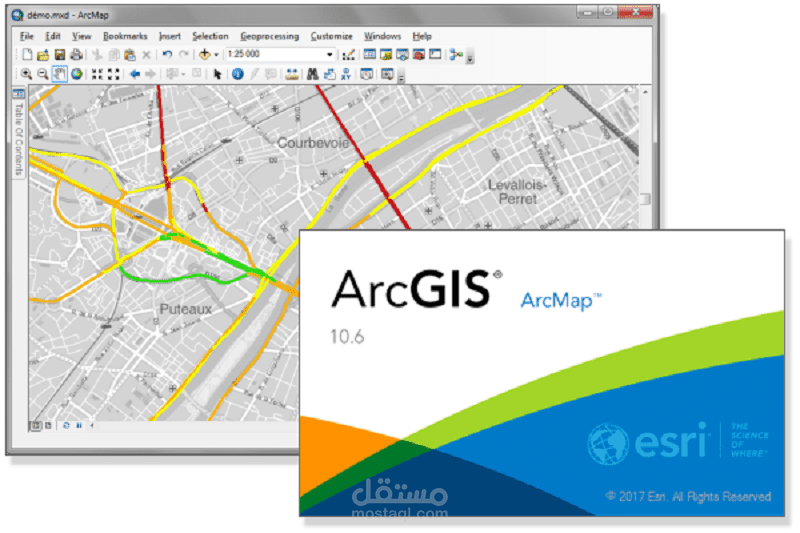Screen dimensions: 800x533
Task: Go back to previous extent
Action: pos(135,74)
